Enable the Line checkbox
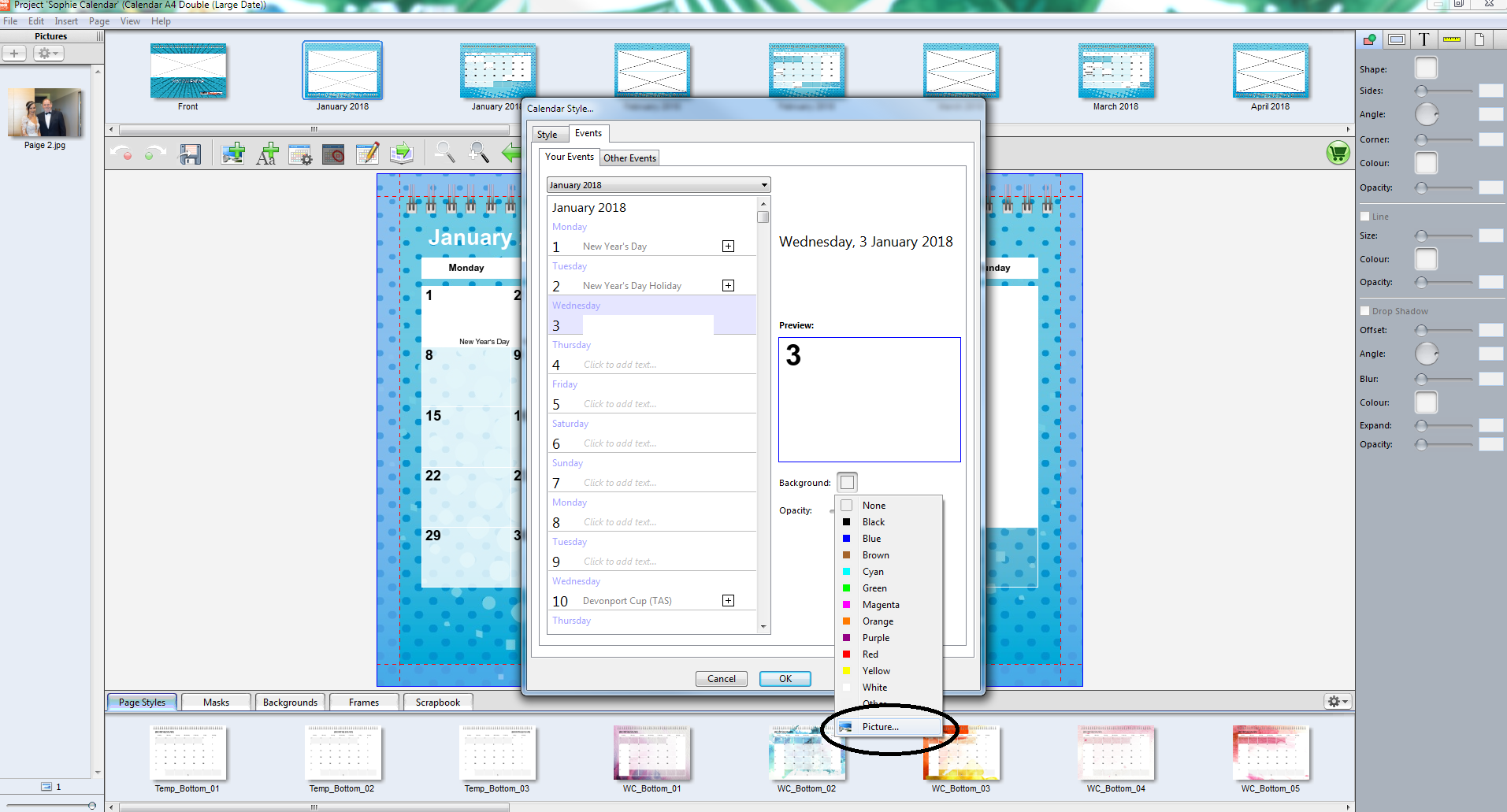Screen dimensions: 1507x812 (1365, 217)
